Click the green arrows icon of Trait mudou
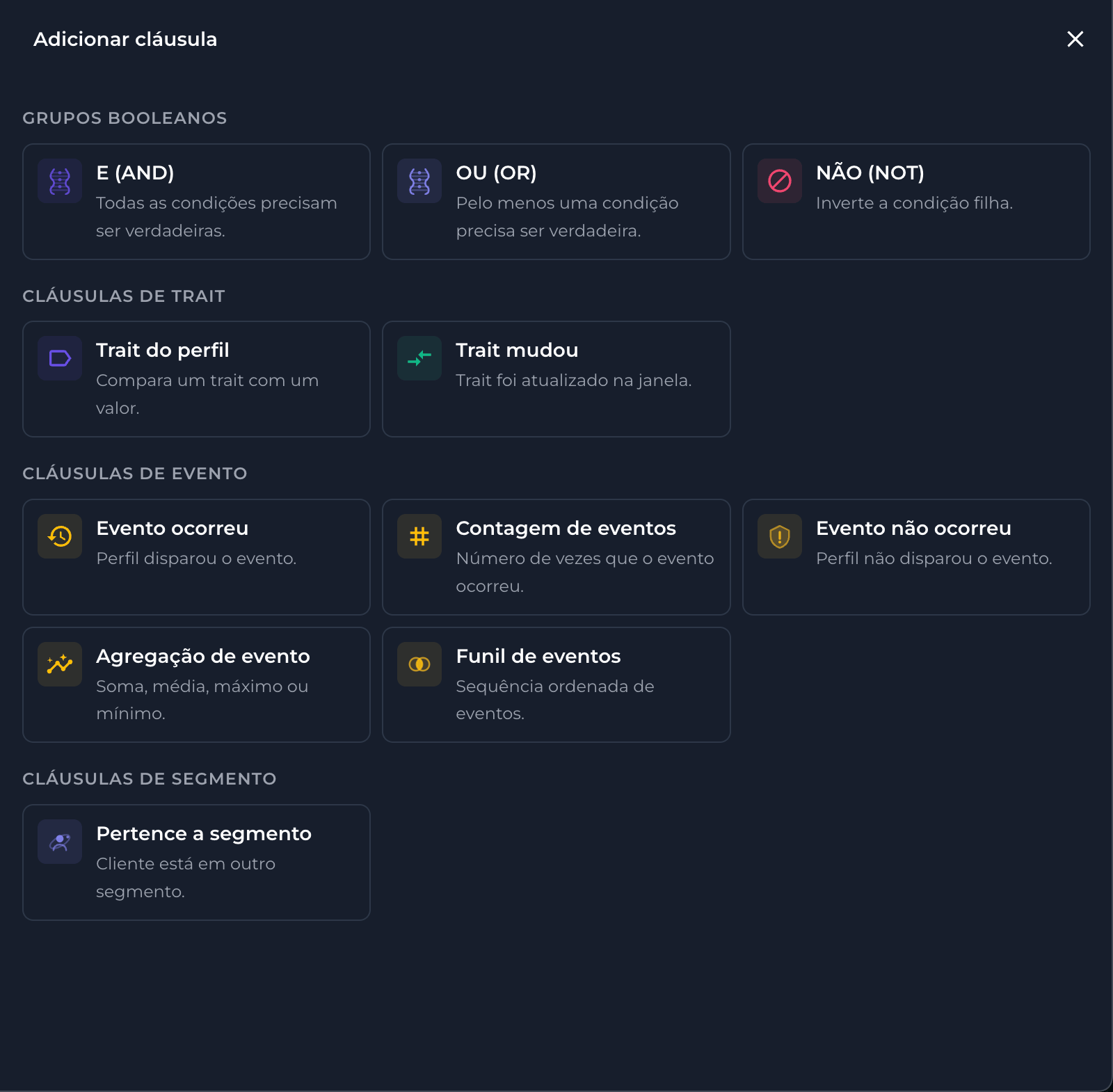1113x1092 pixels. pyautogui.click(x=419, y=358)
